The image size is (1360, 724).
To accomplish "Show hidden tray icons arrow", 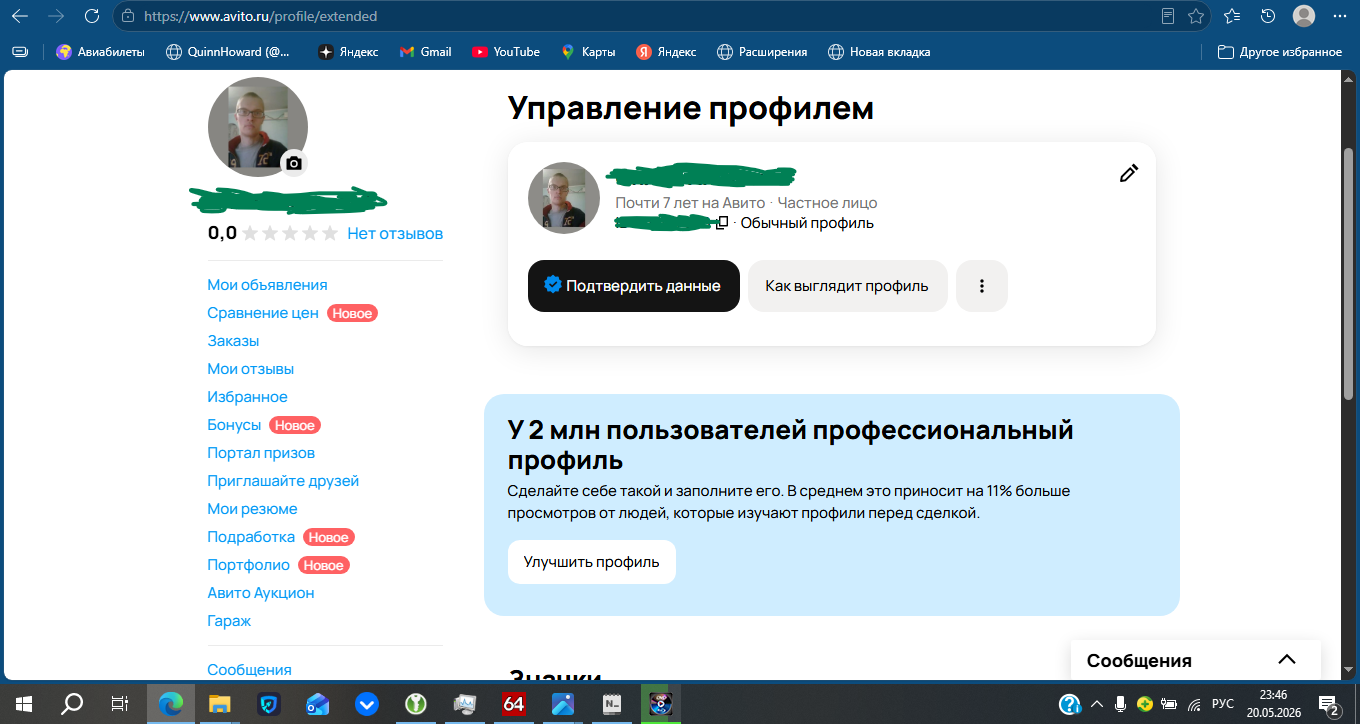I will coord(1097,703).
